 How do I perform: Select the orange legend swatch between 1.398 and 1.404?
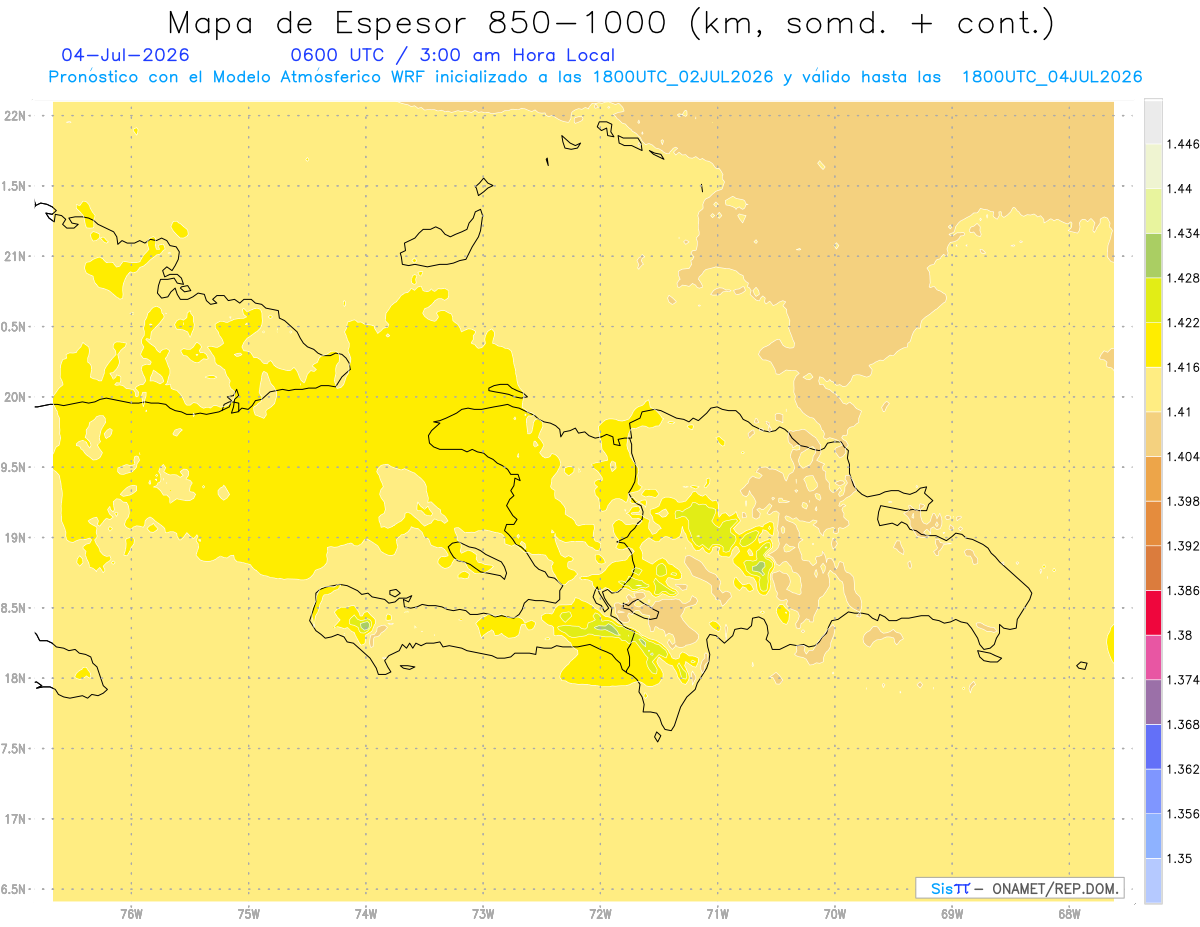(1153, 478)
